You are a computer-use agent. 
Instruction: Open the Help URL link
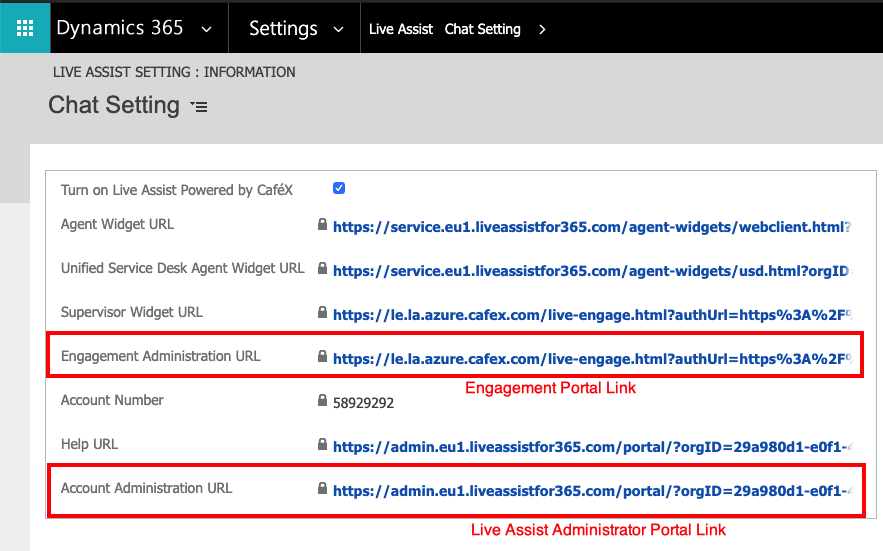592,447
